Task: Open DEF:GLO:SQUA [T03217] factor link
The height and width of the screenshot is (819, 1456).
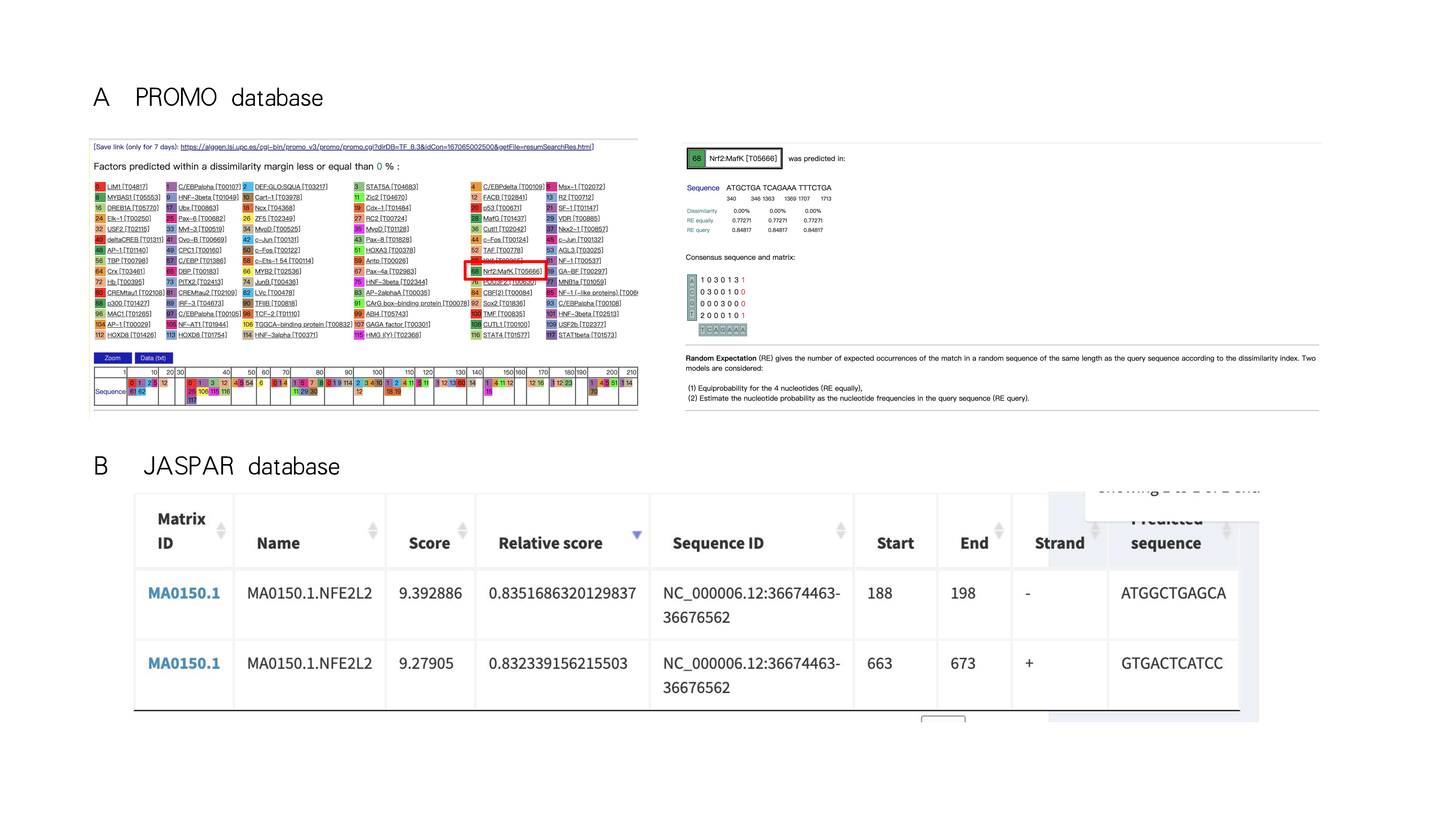Action: (291, 187)
